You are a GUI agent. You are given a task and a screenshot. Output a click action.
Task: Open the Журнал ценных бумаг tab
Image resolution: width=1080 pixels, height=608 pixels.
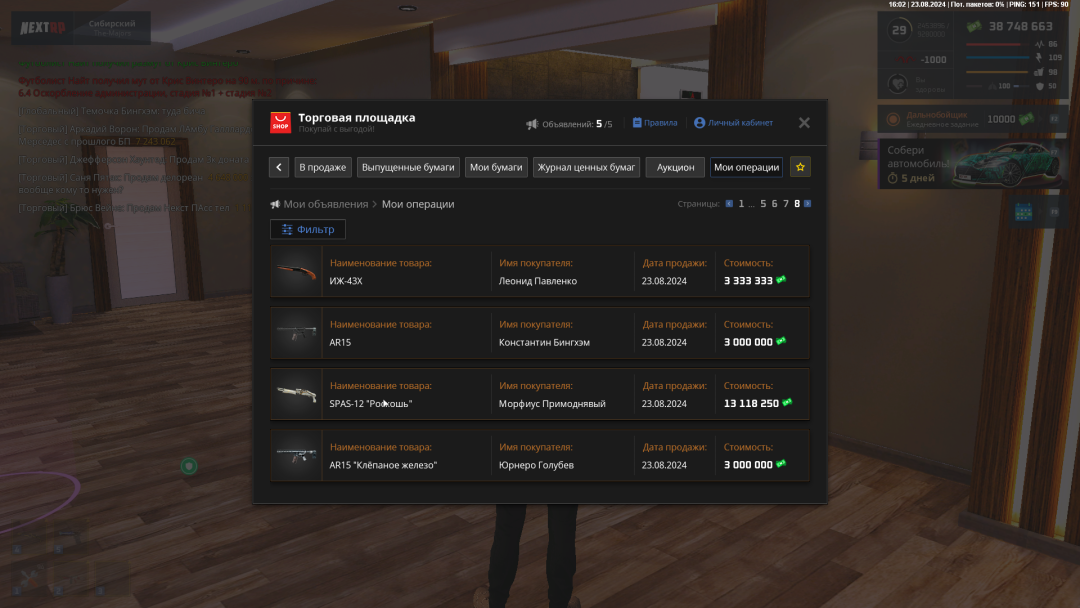586,167
